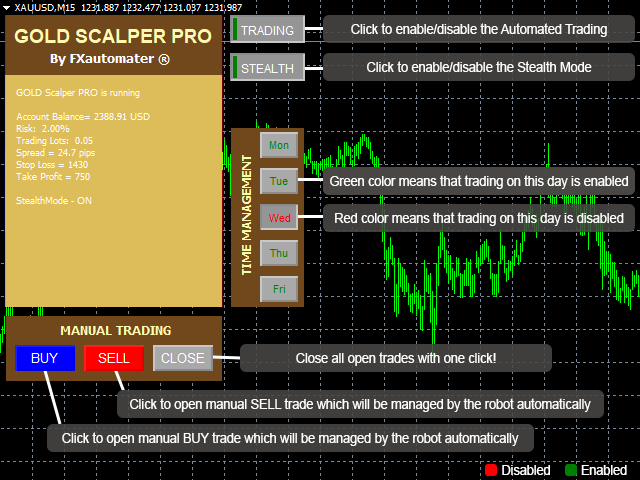Image resolution: width=640 pixels, height=480 pixels.
Task: Open a manual SELL trade
Action: point(114,358)
